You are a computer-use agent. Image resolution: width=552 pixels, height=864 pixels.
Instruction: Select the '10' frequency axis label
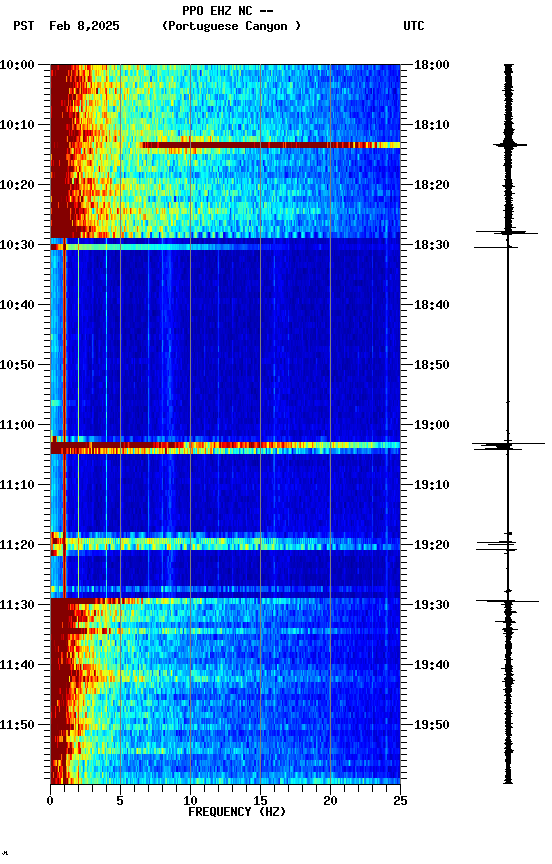pos(190,801)
